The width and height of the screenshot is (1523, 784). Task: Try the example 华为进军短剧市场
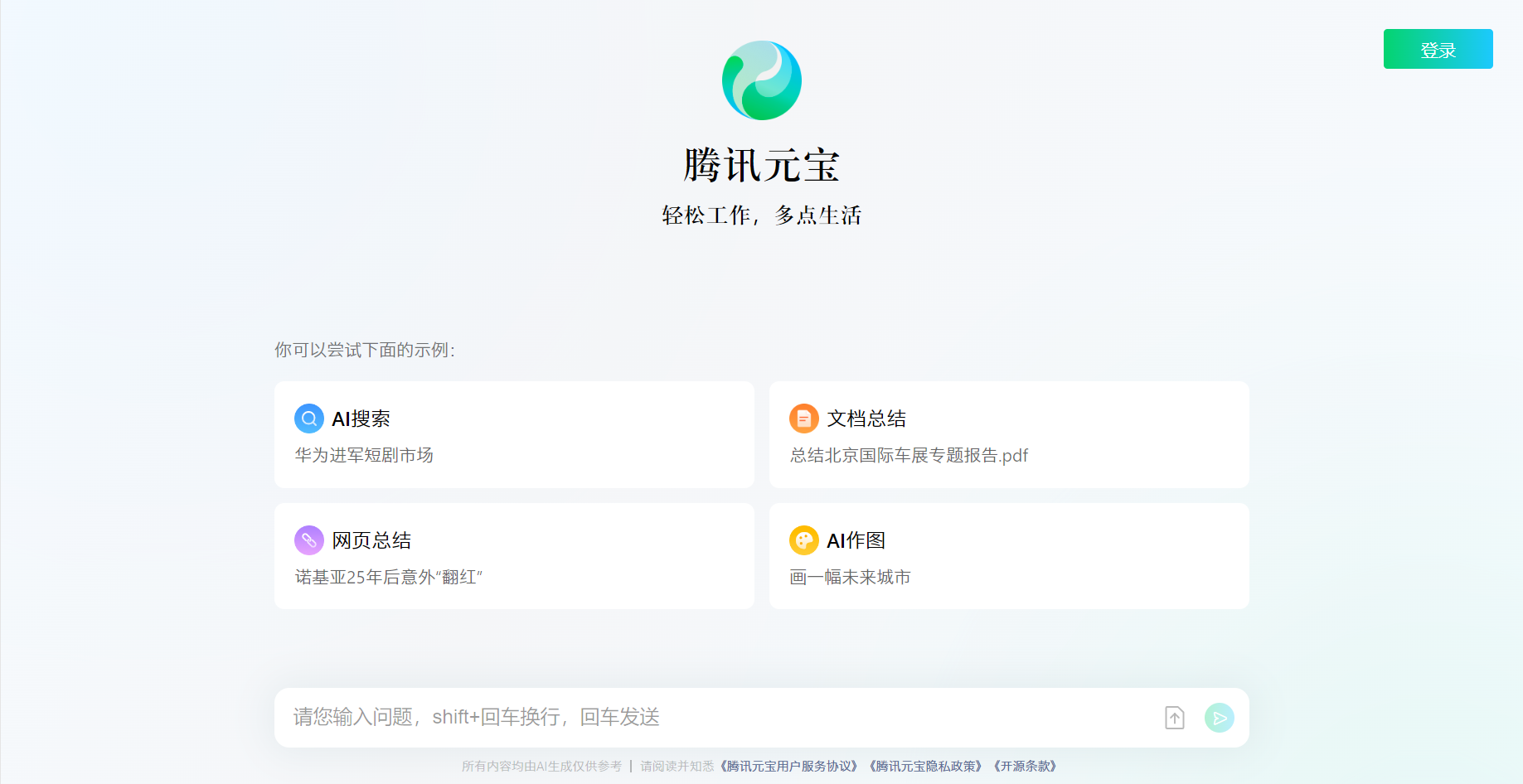364,455
